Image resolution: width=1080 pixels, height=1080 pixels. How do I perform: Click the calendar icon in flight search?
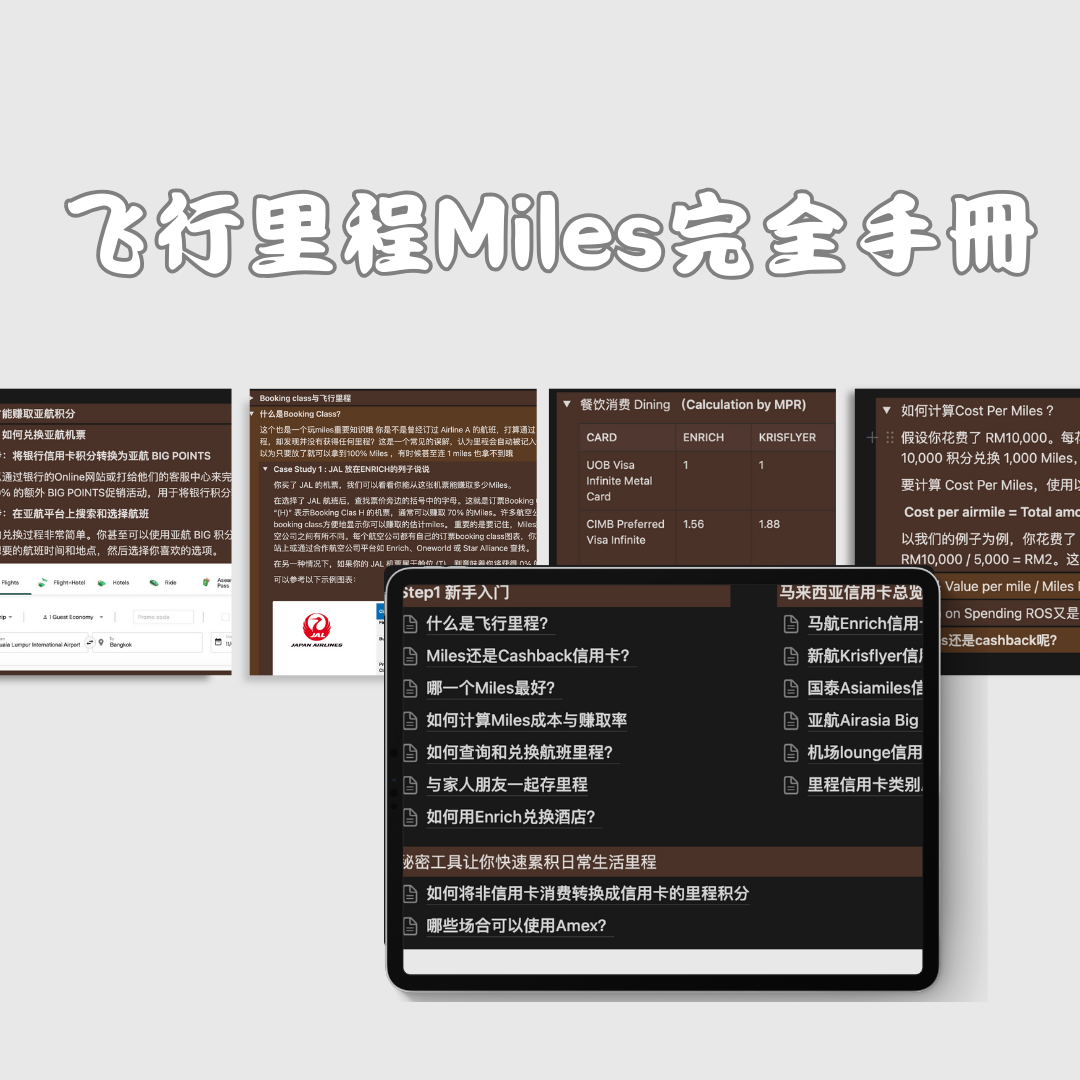coord(218,643)
